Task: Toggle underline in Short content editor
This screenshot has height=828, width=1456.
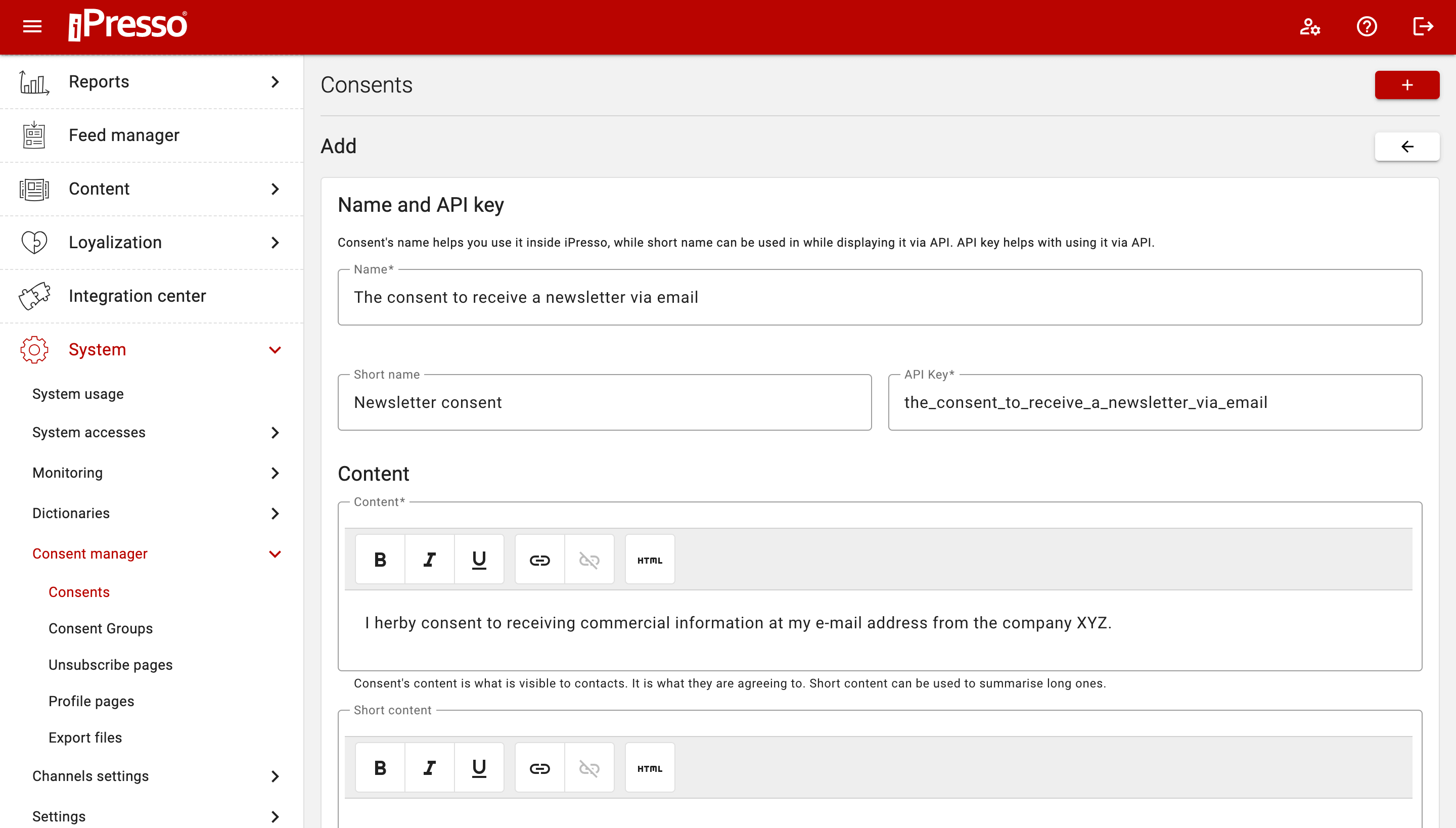Action: 479,768
